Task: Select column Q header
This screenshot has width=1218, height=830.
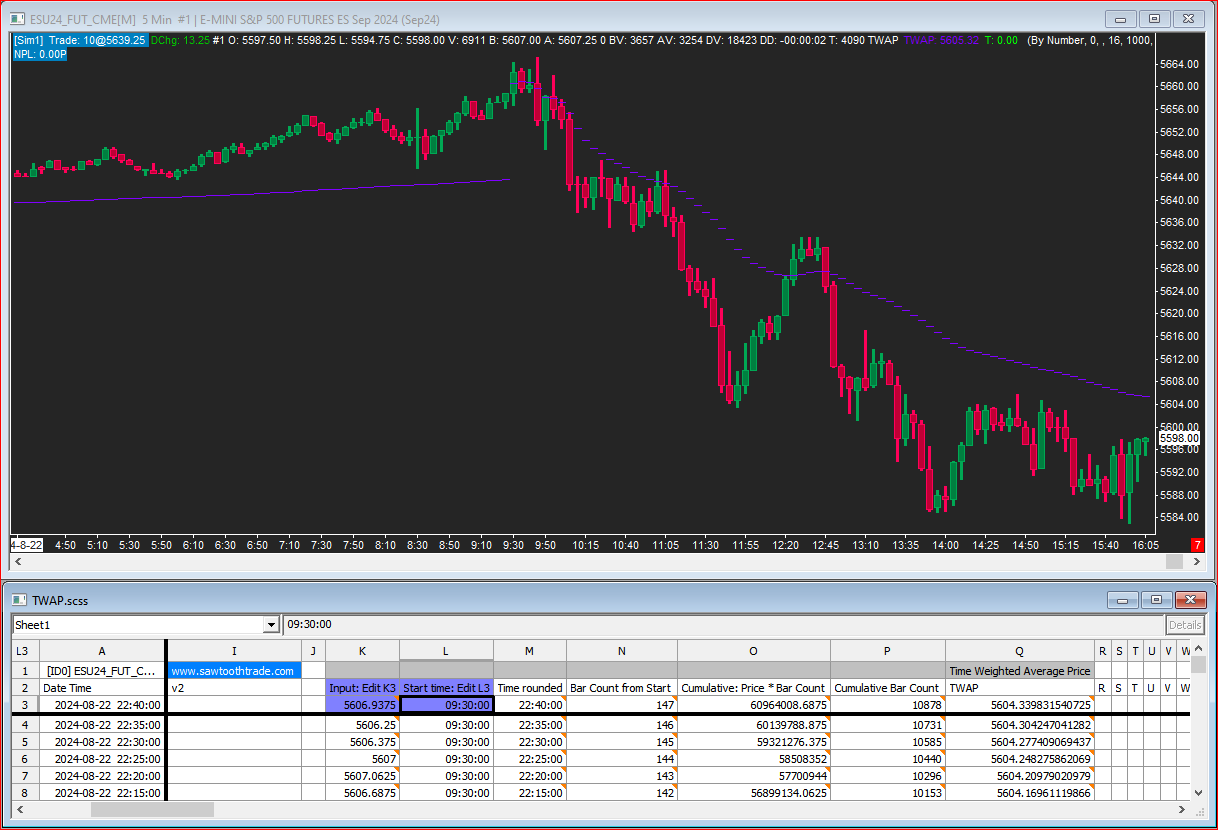Action: pos(1019,651)
